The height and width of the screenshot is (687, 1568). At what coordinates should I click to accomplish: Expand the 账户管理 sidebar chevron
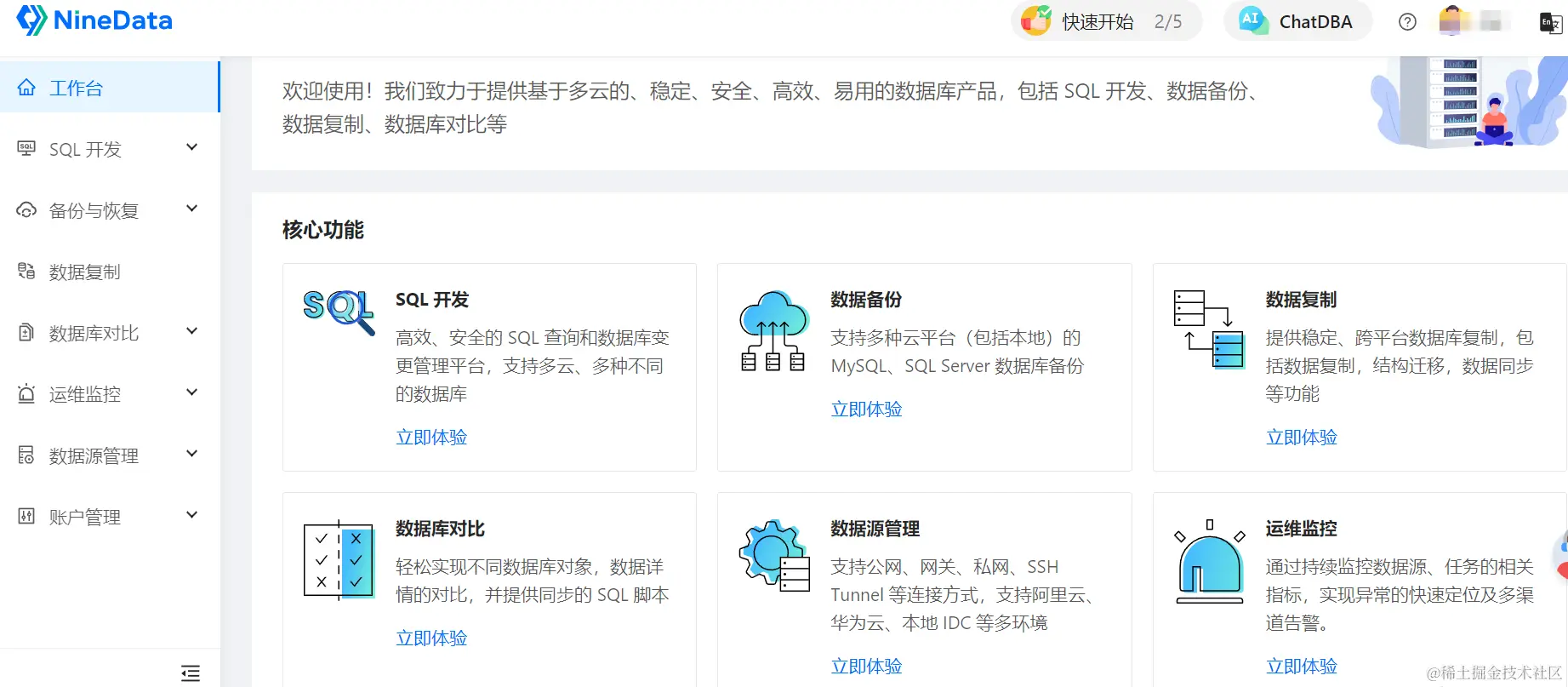[x=192, y=515]
